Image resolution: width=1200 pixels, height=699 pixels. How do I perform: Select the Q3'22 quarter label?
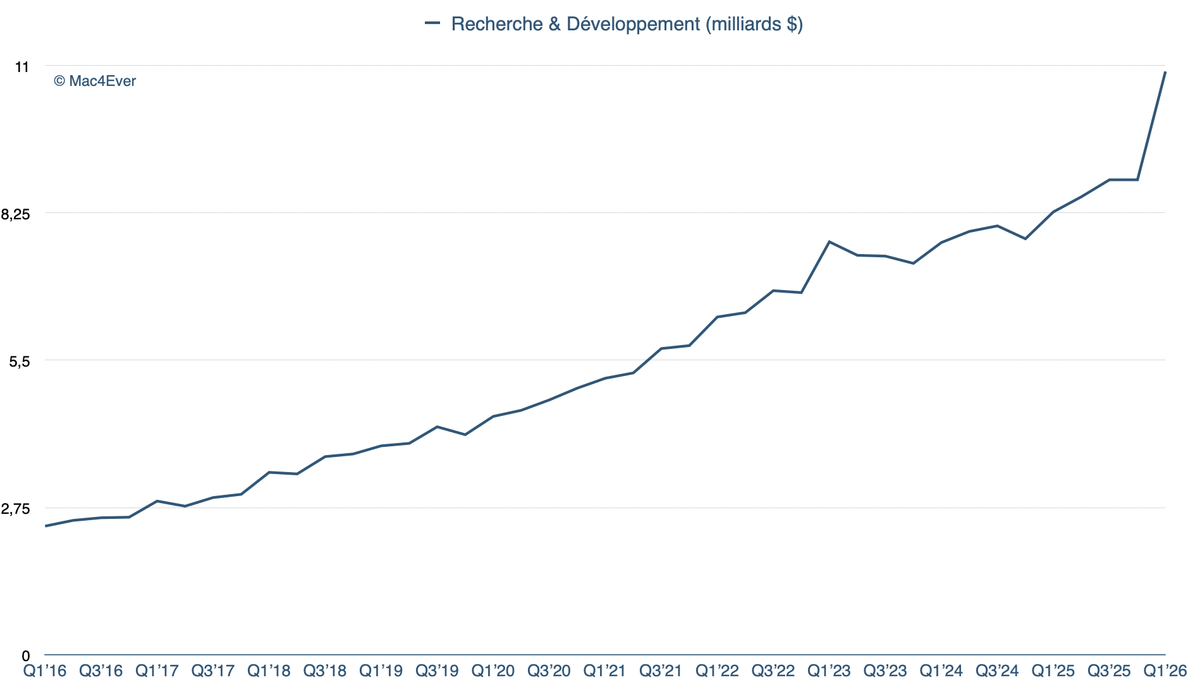pyautogui.click(x=774, y=671)
